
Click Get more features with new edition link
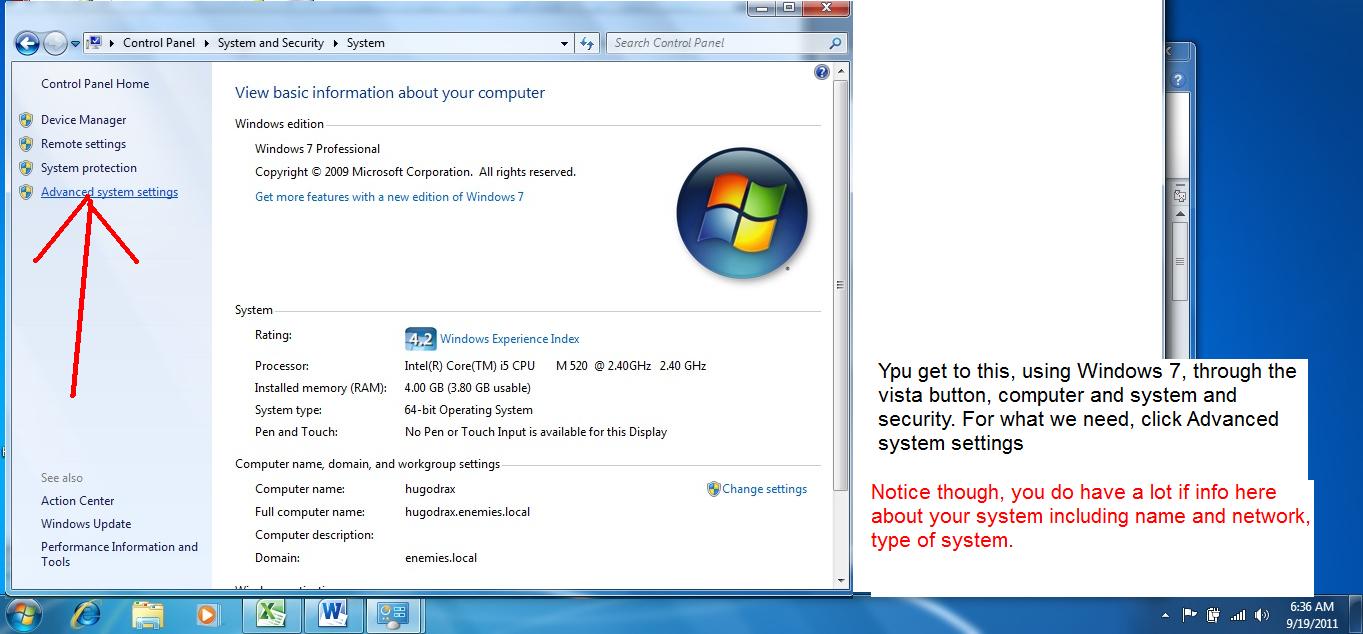pyautogui.click(x=389, y=197)
